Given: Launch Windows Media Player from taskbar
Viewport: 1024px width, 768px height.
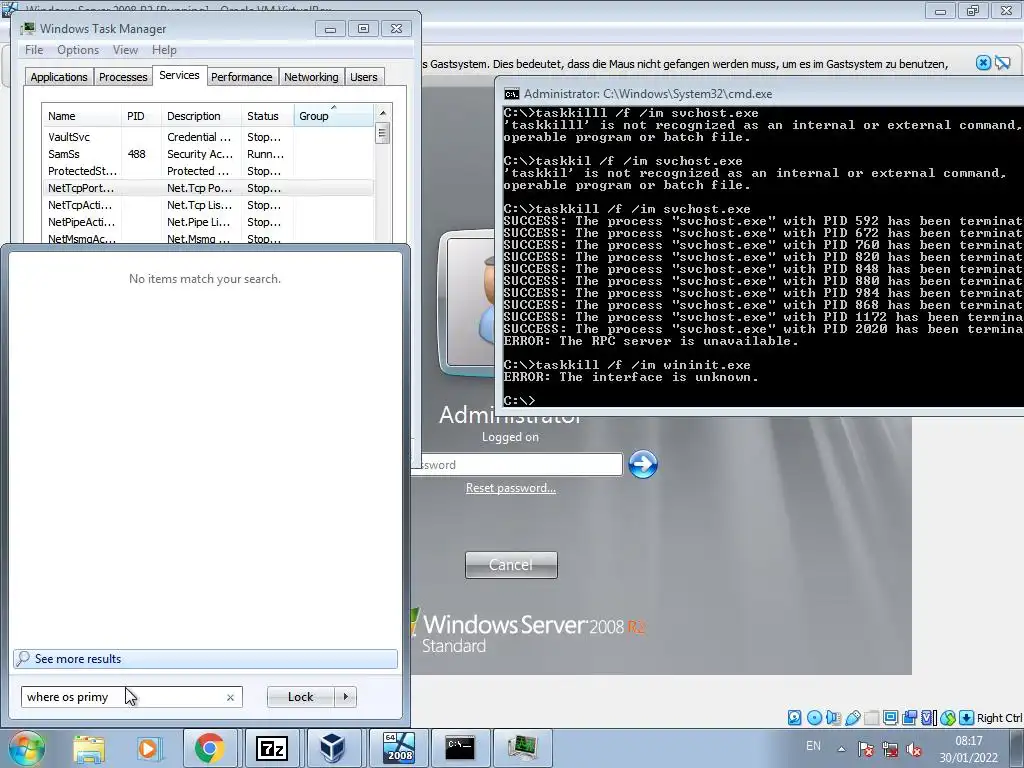Looking at the screenshot, I should [149, 748].
